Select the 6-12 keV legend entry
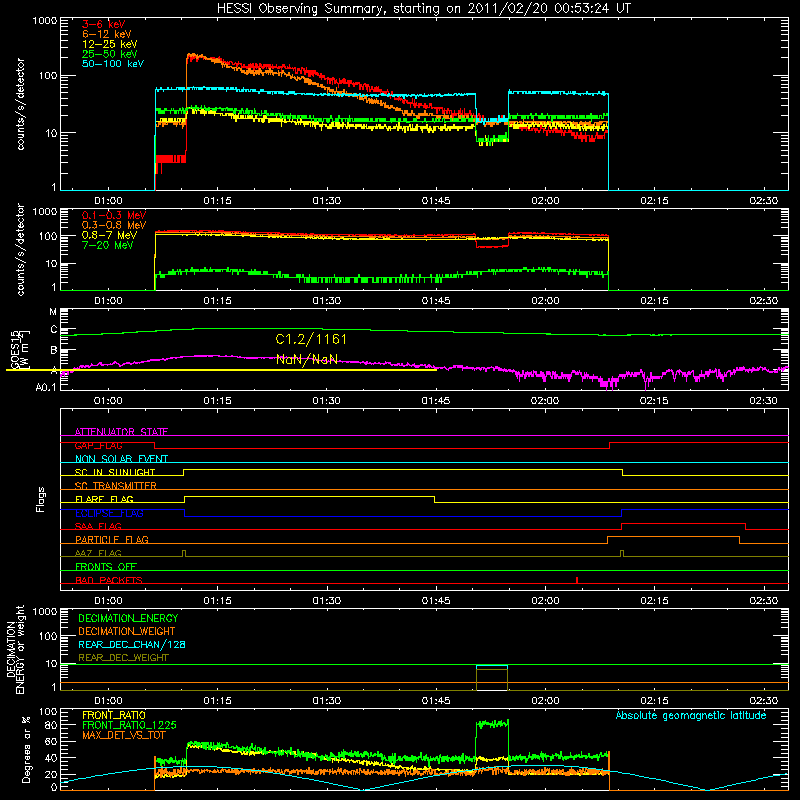Image resolution: width=800 pixels, height=800 pixels. [107, 34]
